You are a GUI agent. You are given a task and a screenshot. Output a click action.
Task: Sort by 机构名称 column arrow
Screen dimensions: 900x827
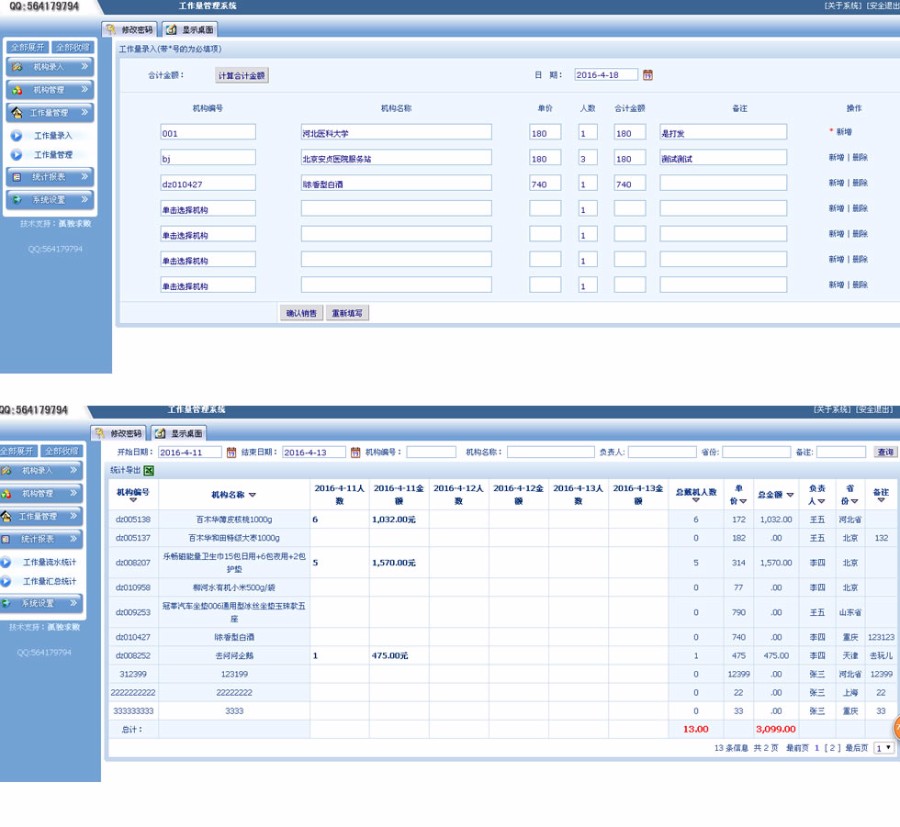[253, 495]
